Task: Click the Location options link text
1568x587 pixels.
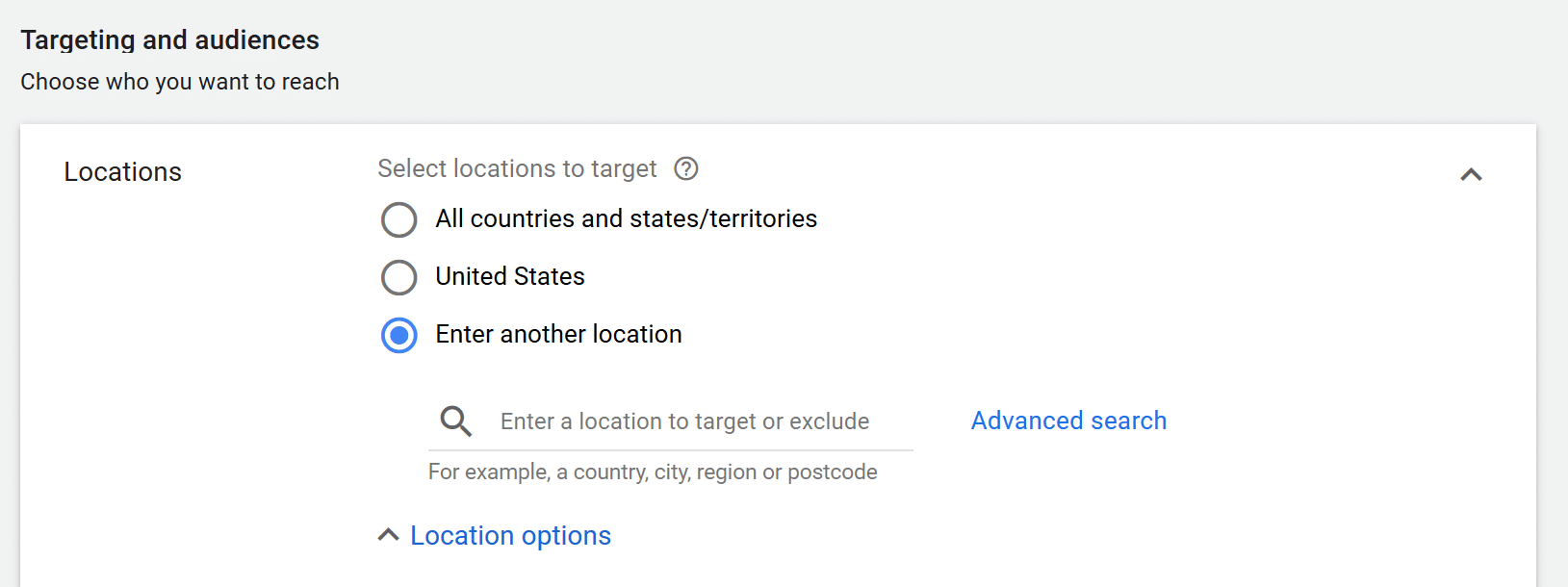Action: (x=511, y=535)
